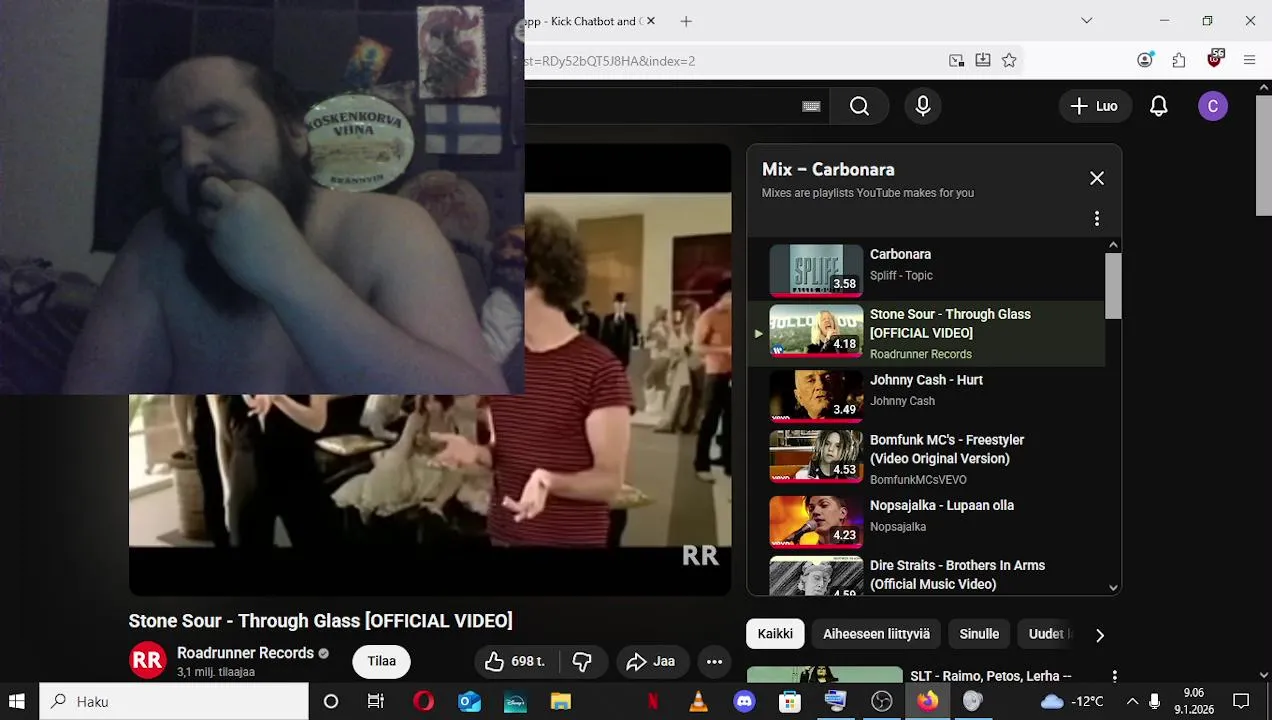Switch to Firefox on the taskbar
The image size is (1272, 720).
tap(928, 701)
